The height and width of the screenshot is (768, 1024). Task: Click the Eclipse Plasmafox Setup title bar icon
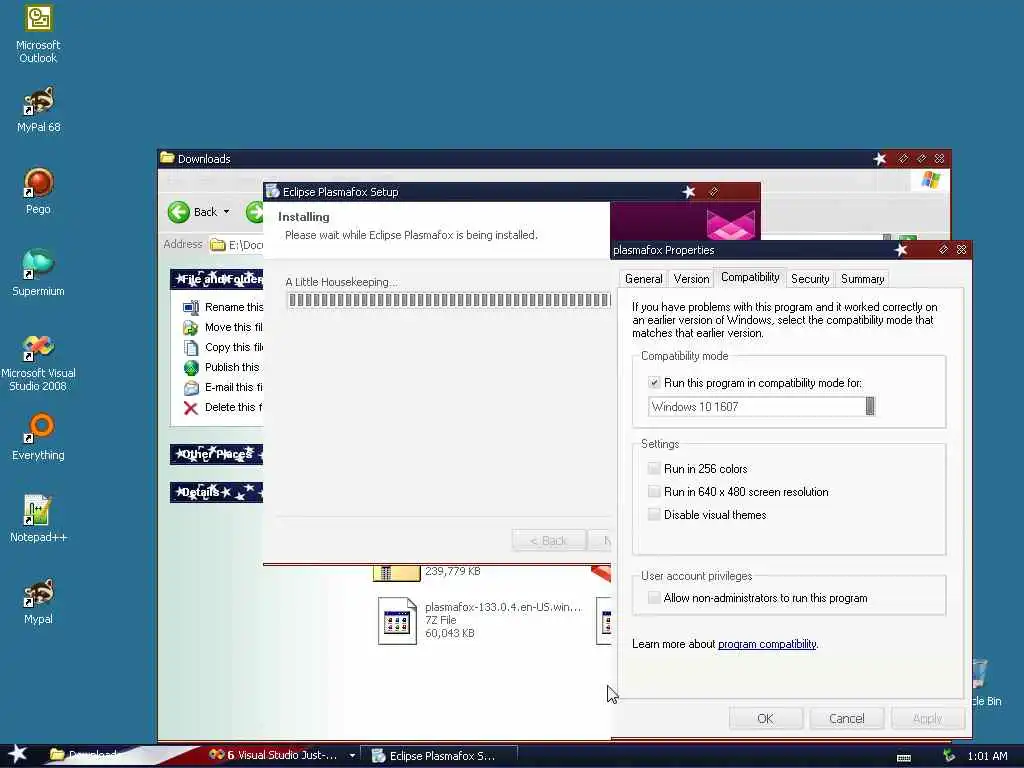point(272,191)
